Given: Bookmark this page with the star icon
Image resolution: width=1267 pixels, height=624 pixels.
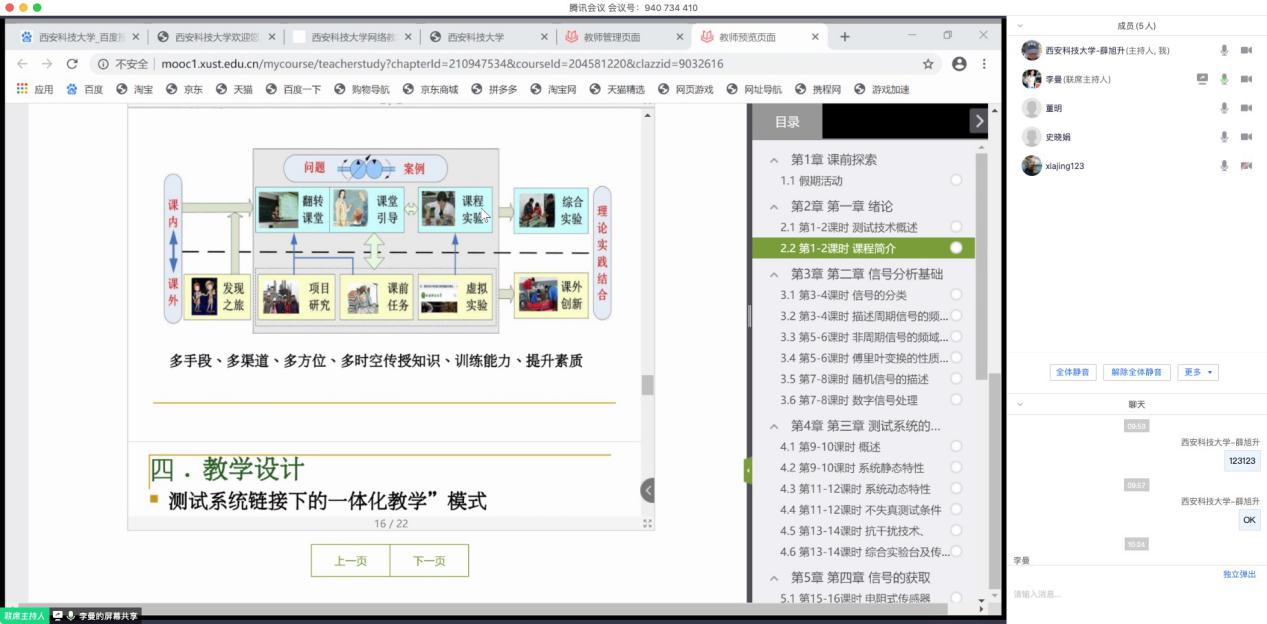Looking at the screenshot, I should pos(928,64).
